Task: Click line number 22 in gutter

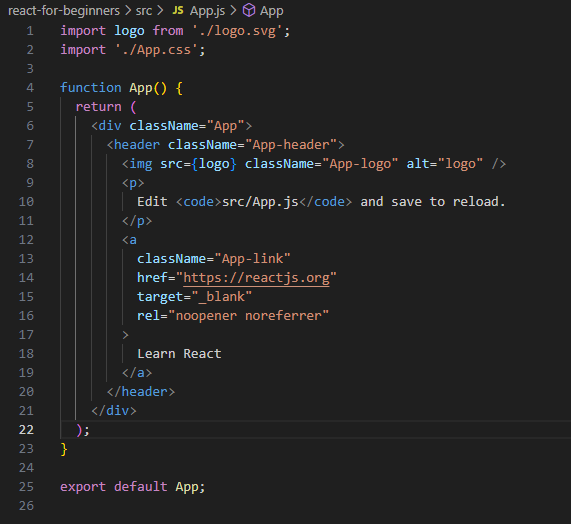Action: click(26, 430)
